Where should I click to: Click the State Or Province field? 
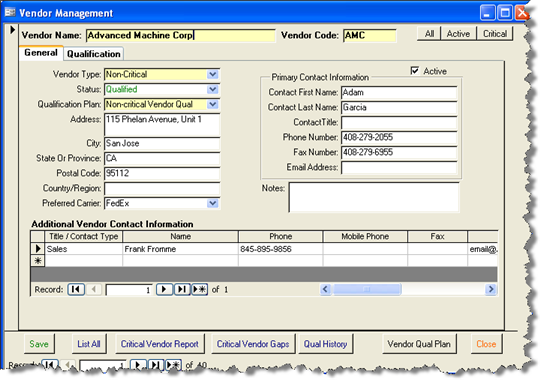tap(162, 158)
